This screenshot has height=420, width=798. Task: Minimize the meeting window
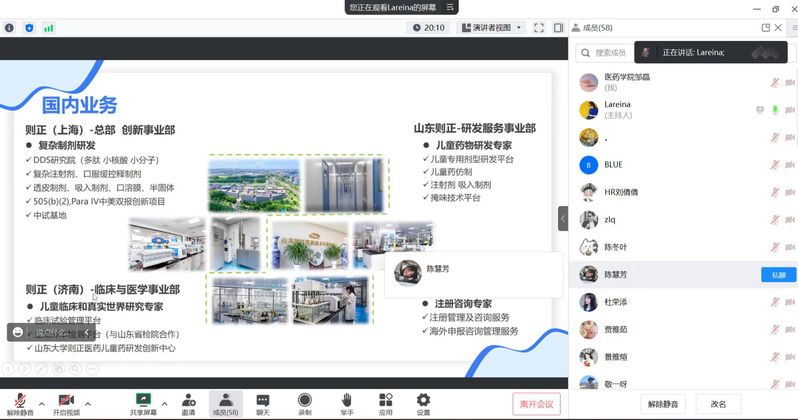click(757, 9)
